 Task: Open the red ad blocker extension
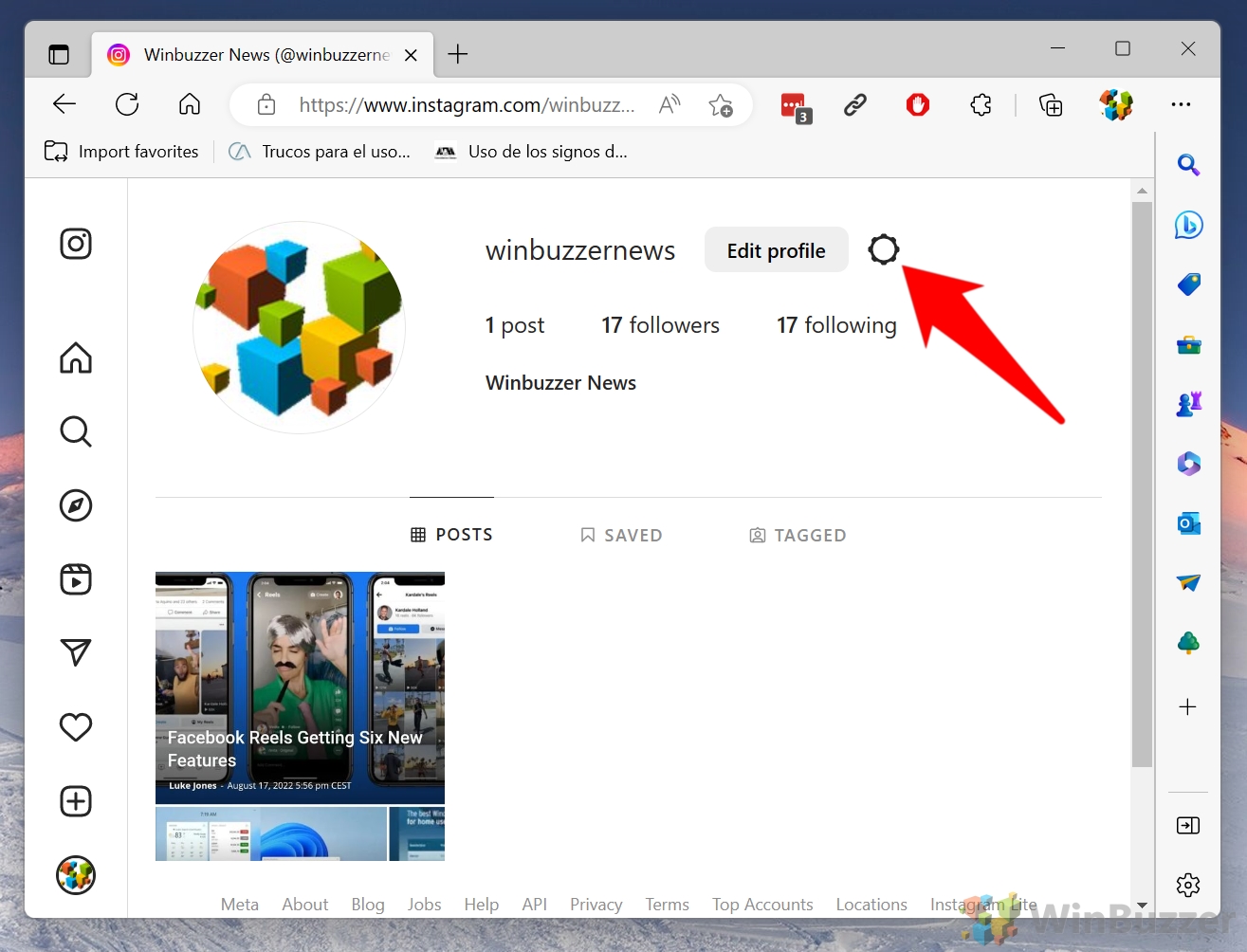[x=918, y=104]
